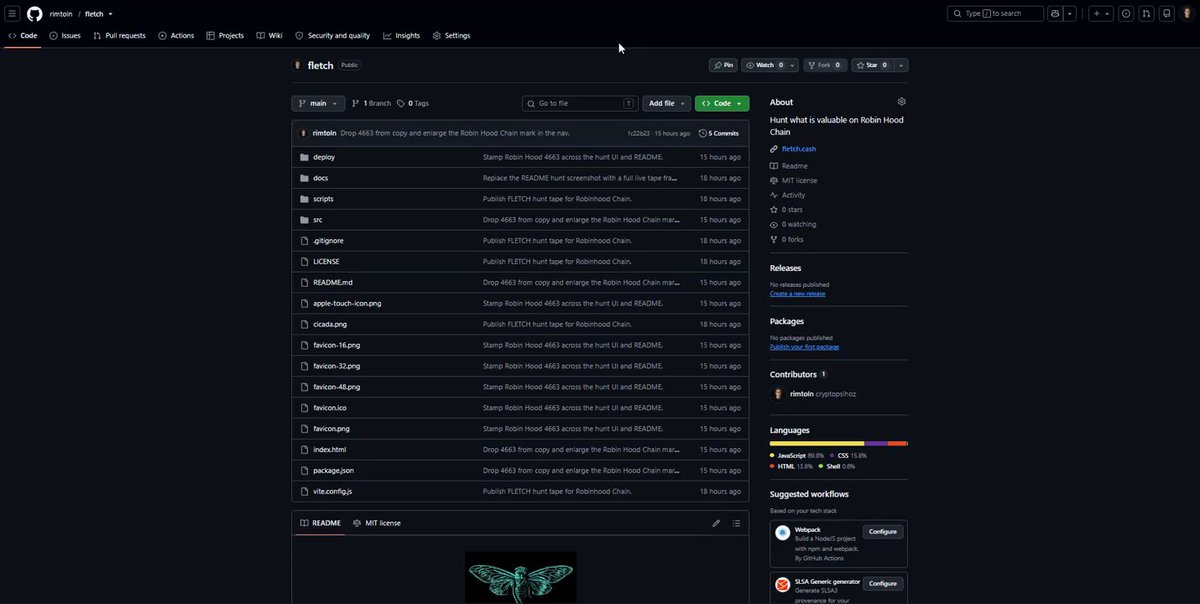Open the Actions tab
Viewport: 1200px width, 604px height.
coord(176,36)
